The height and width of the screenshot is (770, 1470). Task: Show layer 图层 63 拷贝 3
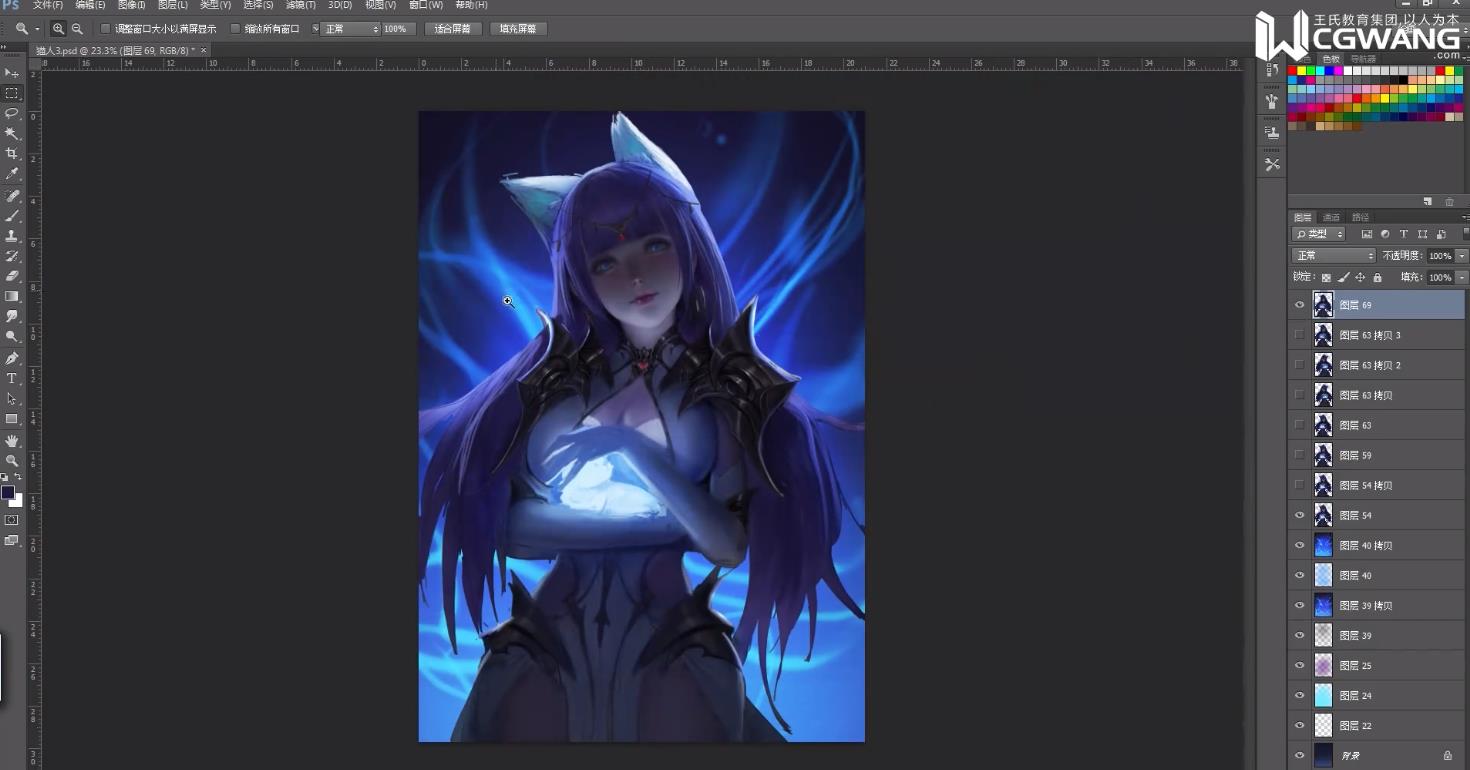(x=1300, y=335)
